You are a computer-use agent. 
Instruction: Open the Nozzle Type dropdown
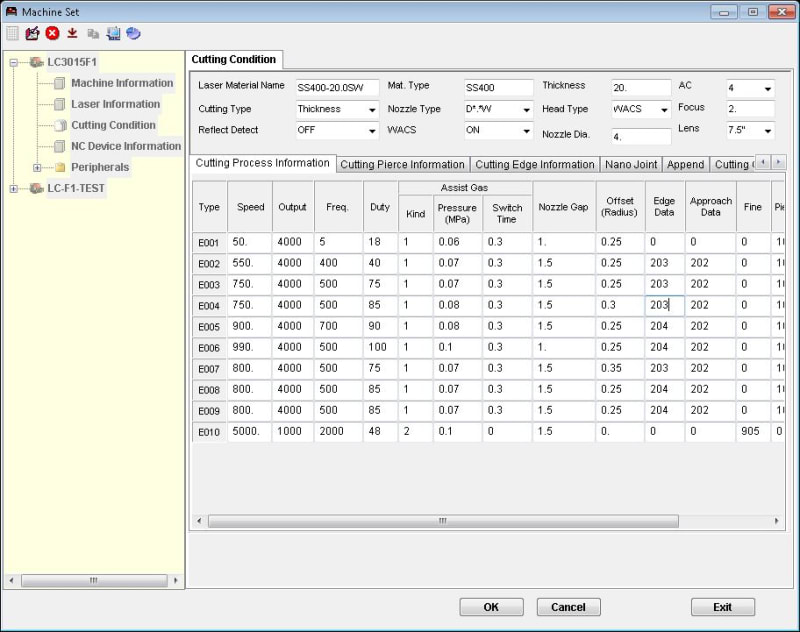coord(526,110)
